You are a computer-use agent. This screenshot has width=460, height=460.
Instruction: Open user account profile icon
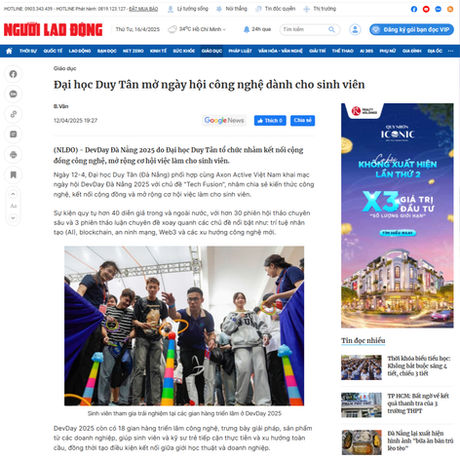(x=355, y=29)
